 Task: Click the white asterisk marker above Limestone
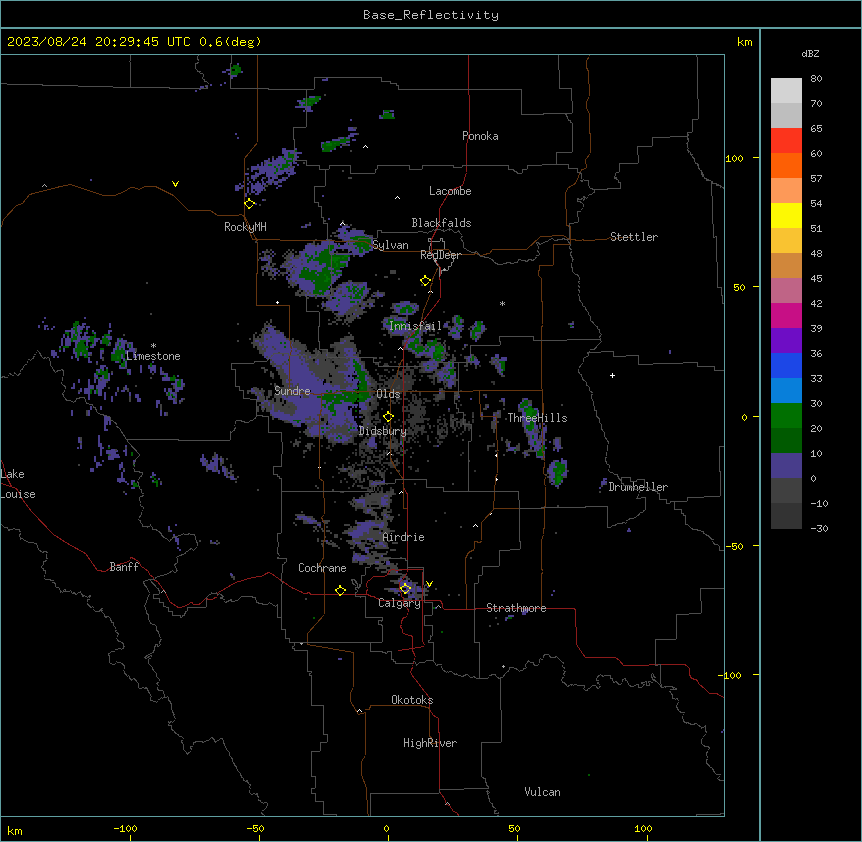(153, 346)
